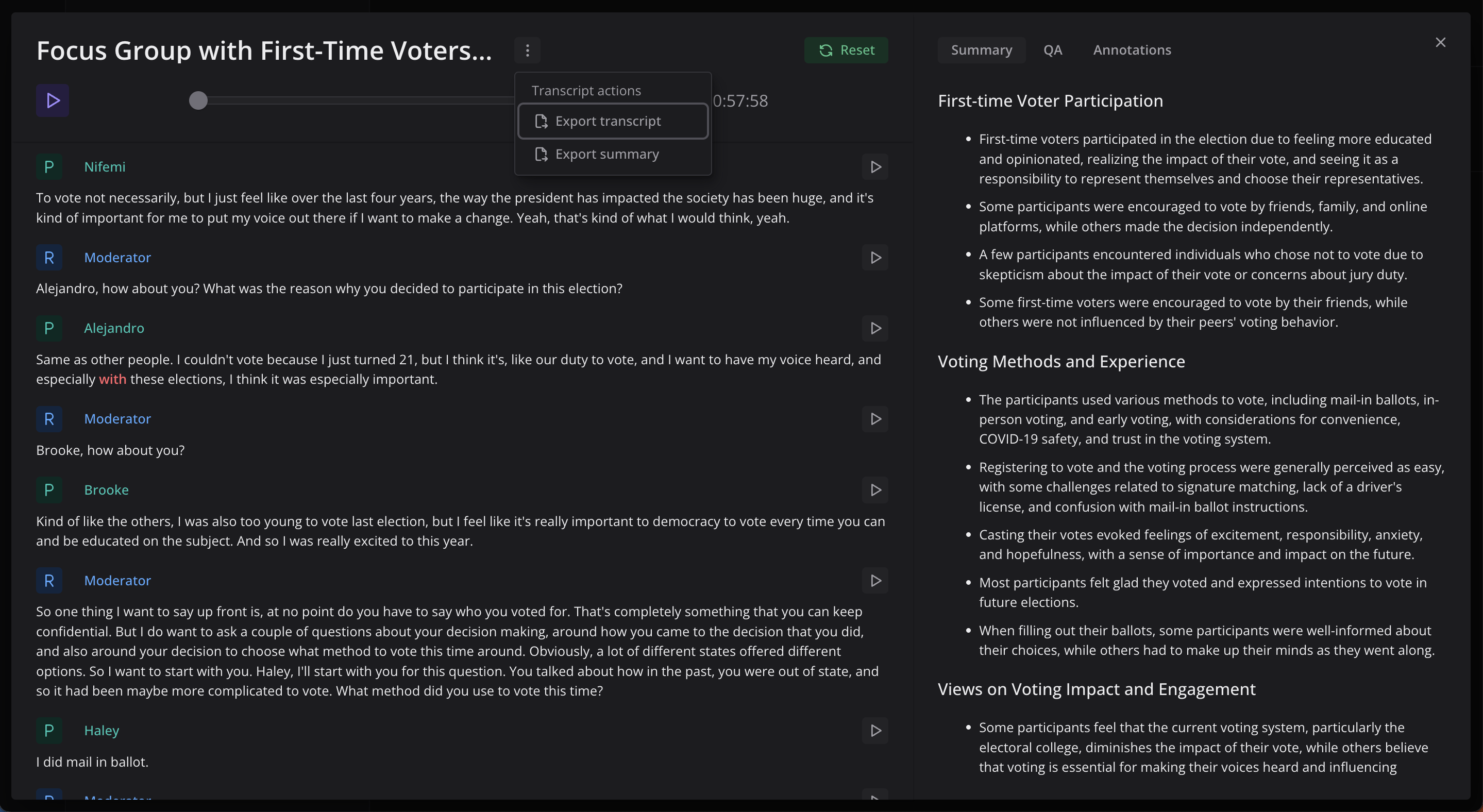The width and height of the screenshot is (1483, 812).
Task: Click the text "Brooke, how about you?"
Action: click(110, 451)
